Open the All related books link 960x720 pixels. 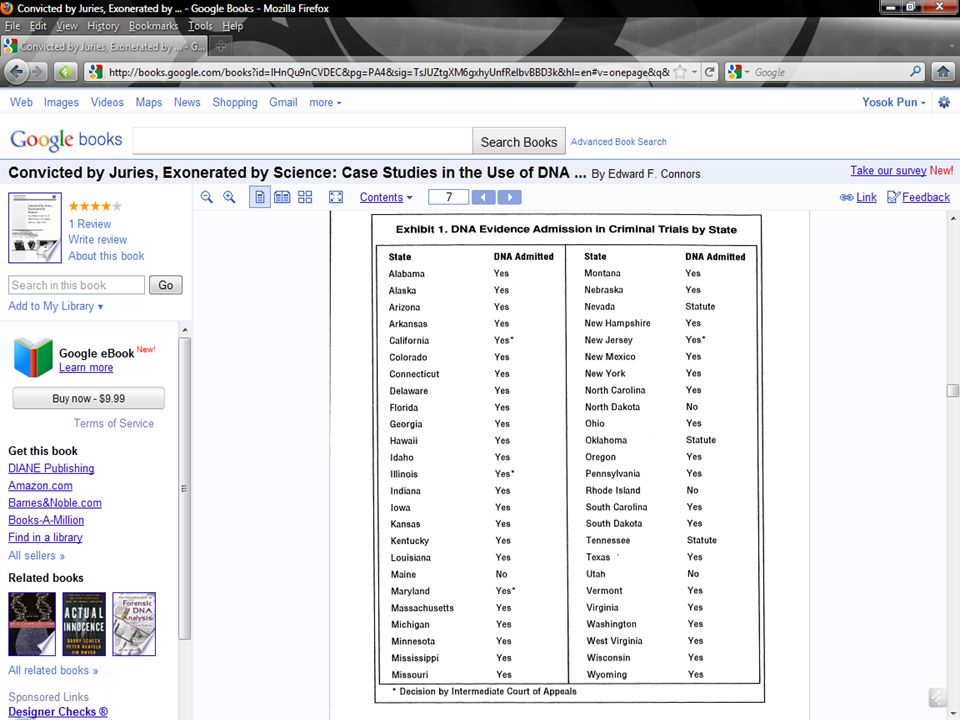pyautogui.click(x=53, y=670)
